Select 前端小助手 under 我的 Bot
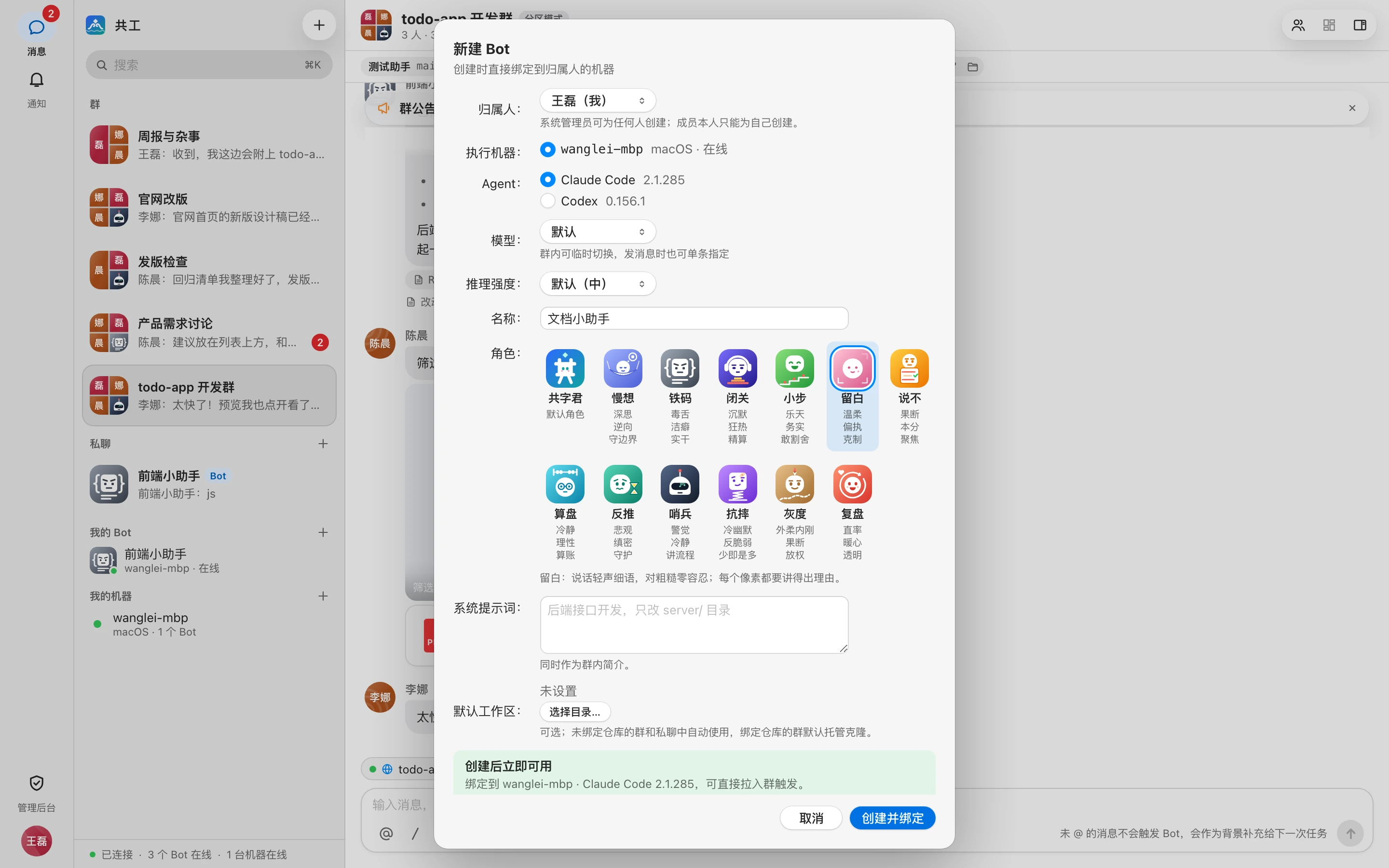Image resolution: width=1389 pixels, height=868 pixels. (x=209, y=560)
